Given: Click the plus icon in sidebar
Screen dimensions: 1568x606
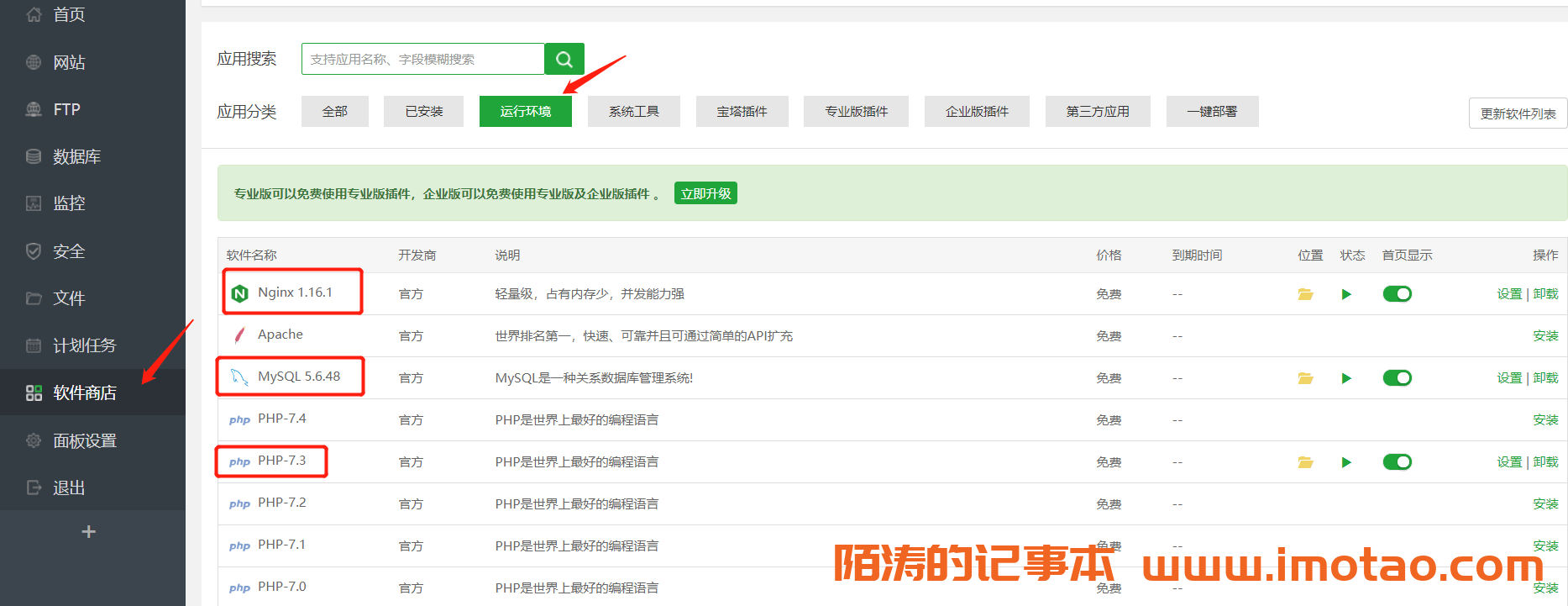Looking at the screenshot, I should pyautogui.click(x=88, y=531).
